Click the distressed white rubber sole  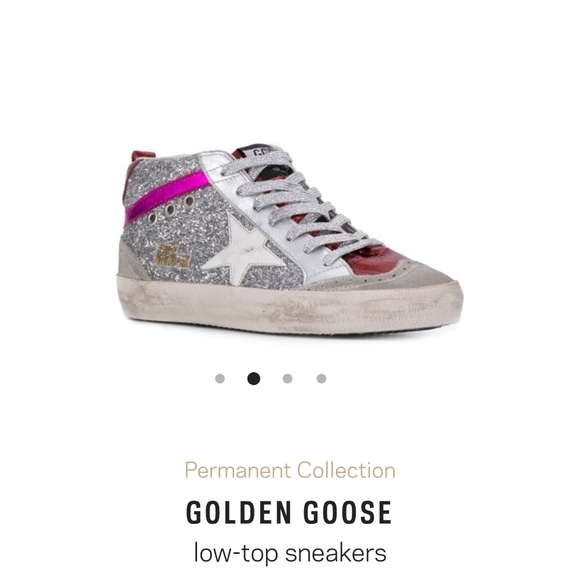[289, 306]
